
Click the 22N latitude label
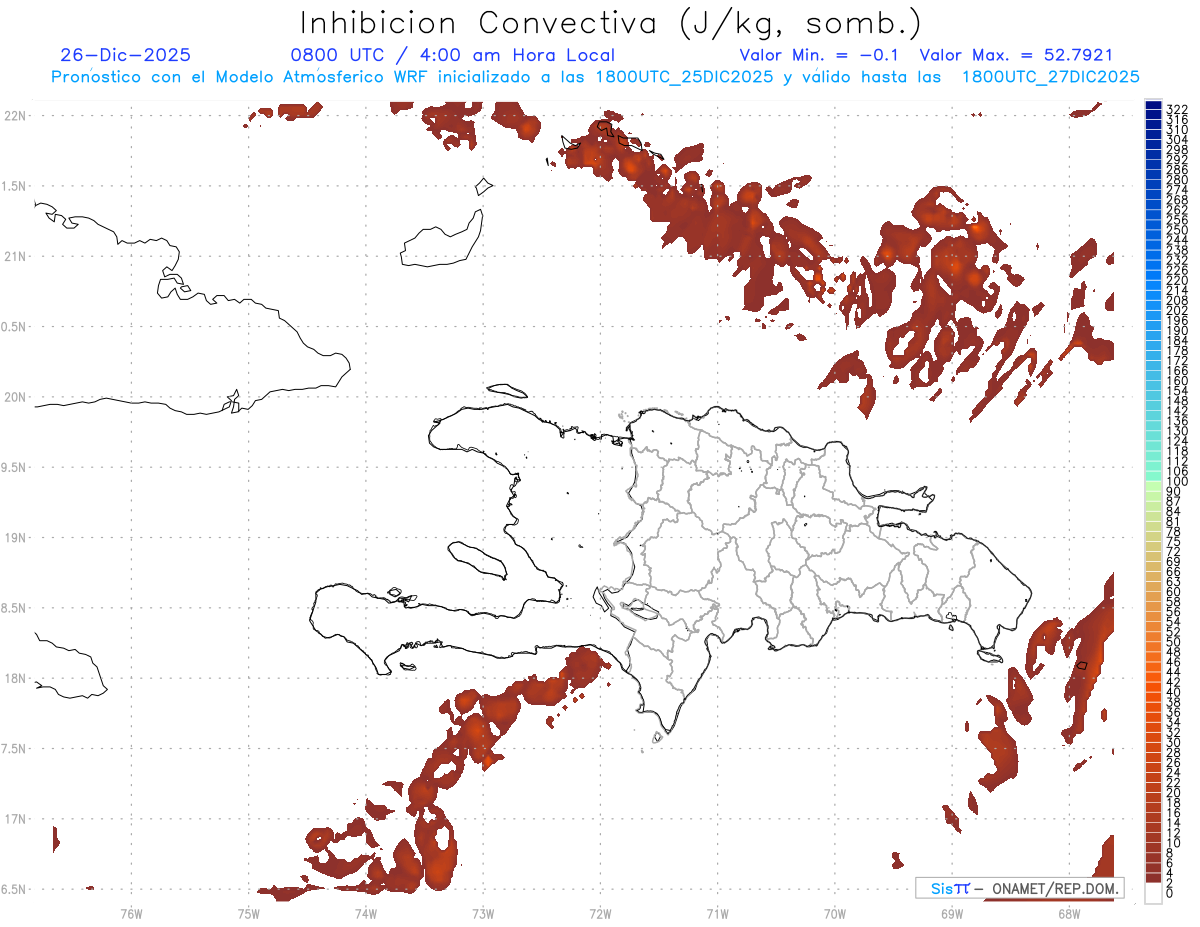[14, 116]
